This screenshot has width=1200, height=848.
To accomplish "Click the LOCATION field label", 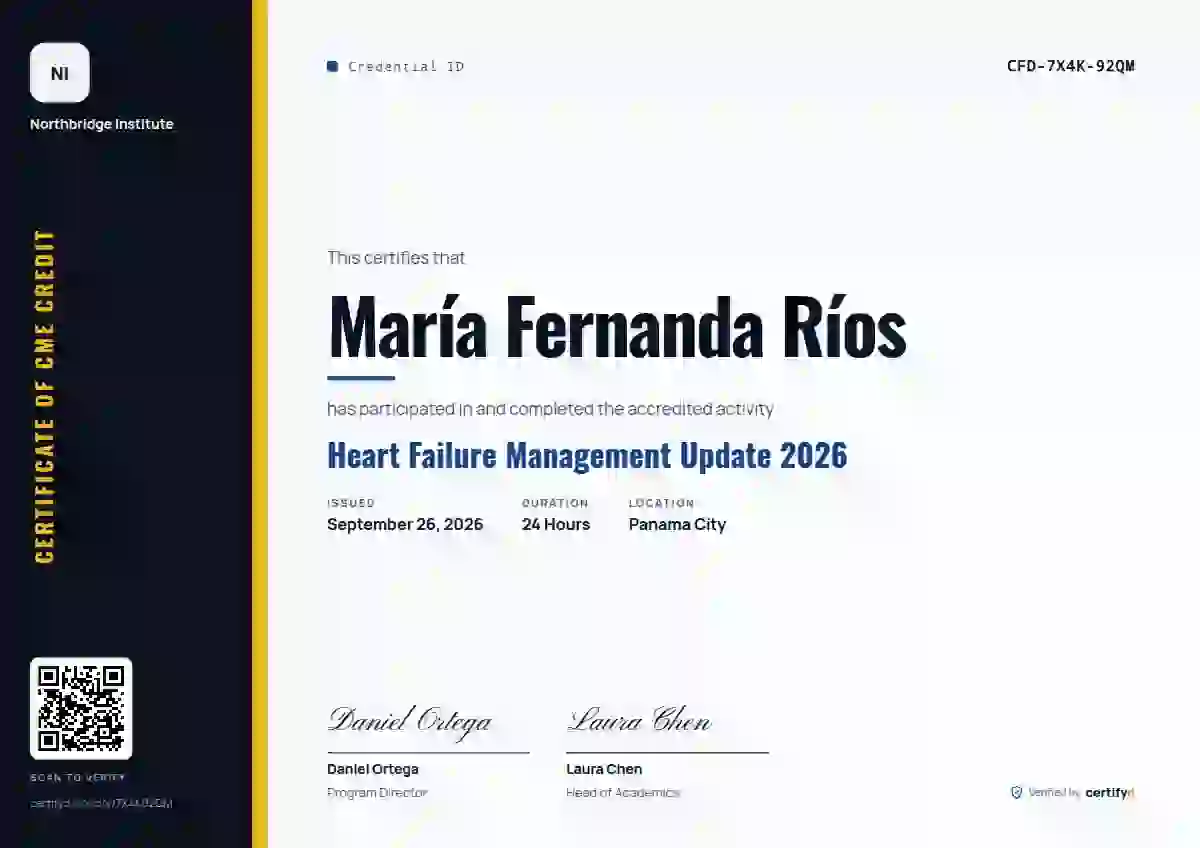I will [661, 503].
